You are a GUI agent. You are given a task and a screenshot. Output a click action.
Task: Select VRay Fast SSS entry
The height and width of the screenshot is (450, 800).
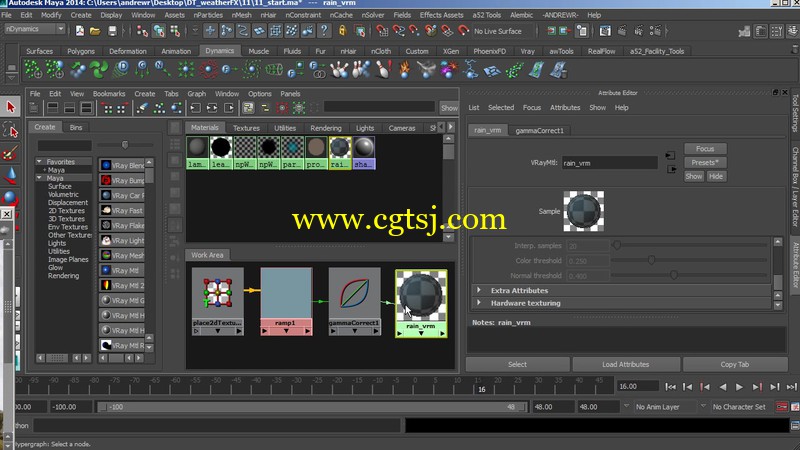pyautogui.click(x=122, y=210)
